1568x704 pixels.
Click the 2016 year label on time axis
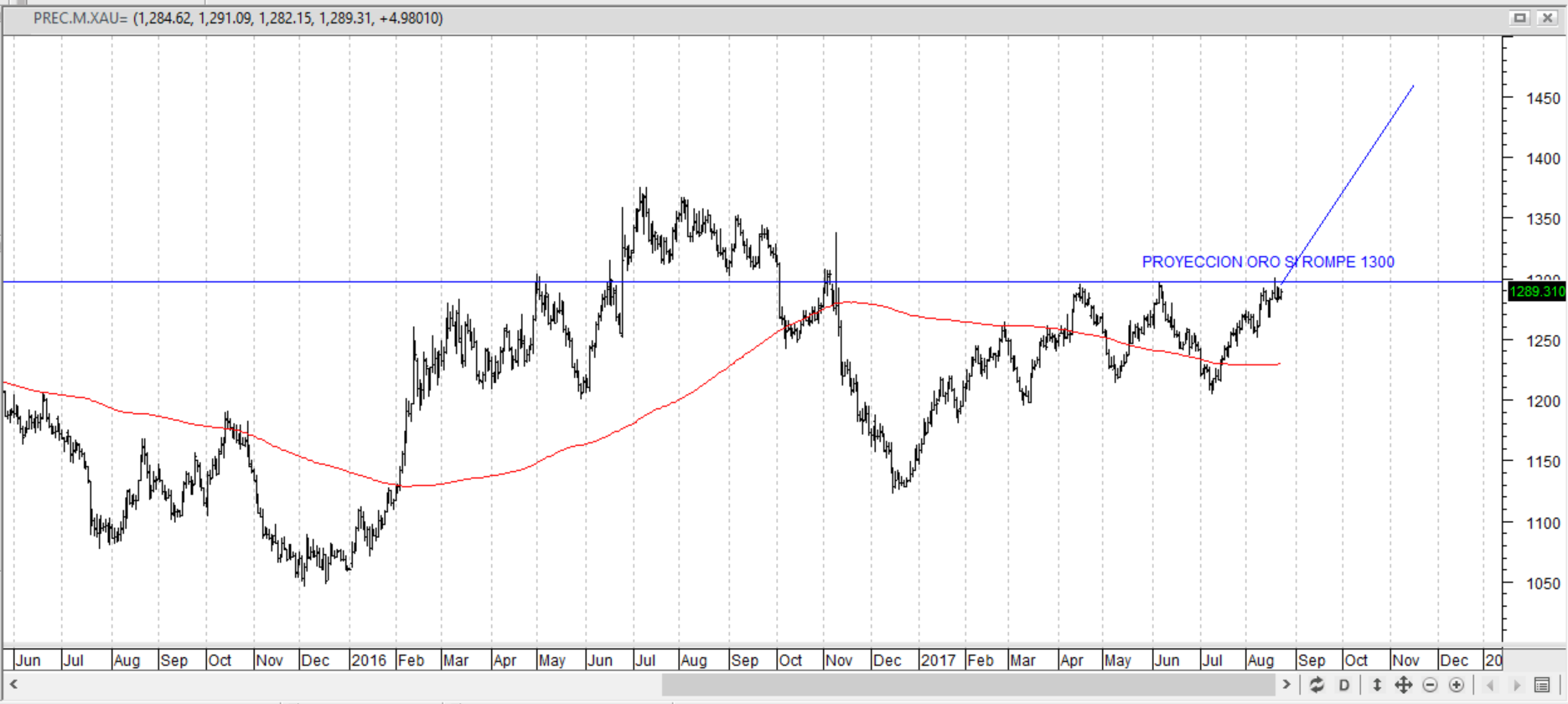click(x=369, y=660)
